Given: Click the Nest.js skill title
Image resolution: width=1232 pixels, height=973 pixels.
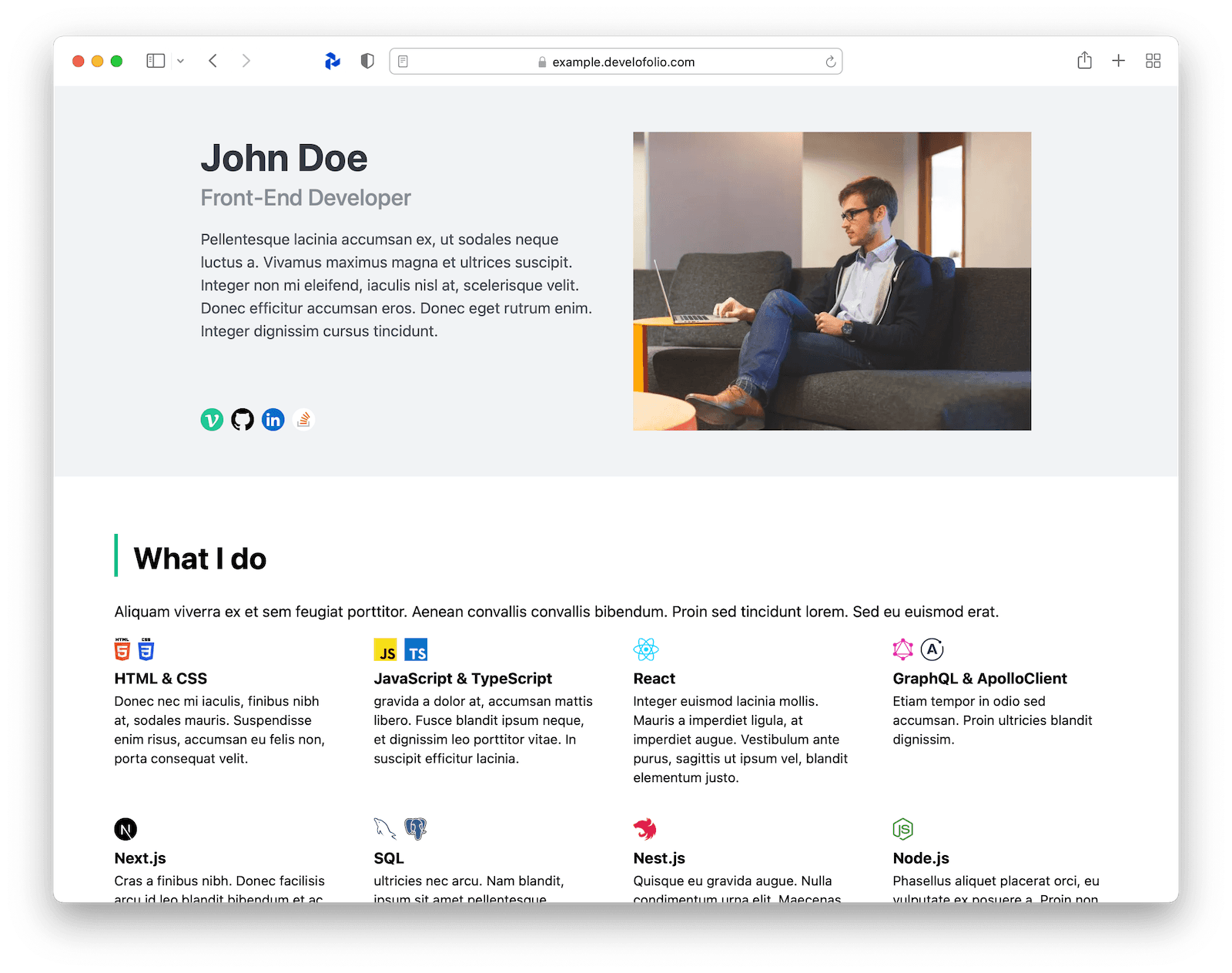Looking at the screenshot, I should pos(659,858).
